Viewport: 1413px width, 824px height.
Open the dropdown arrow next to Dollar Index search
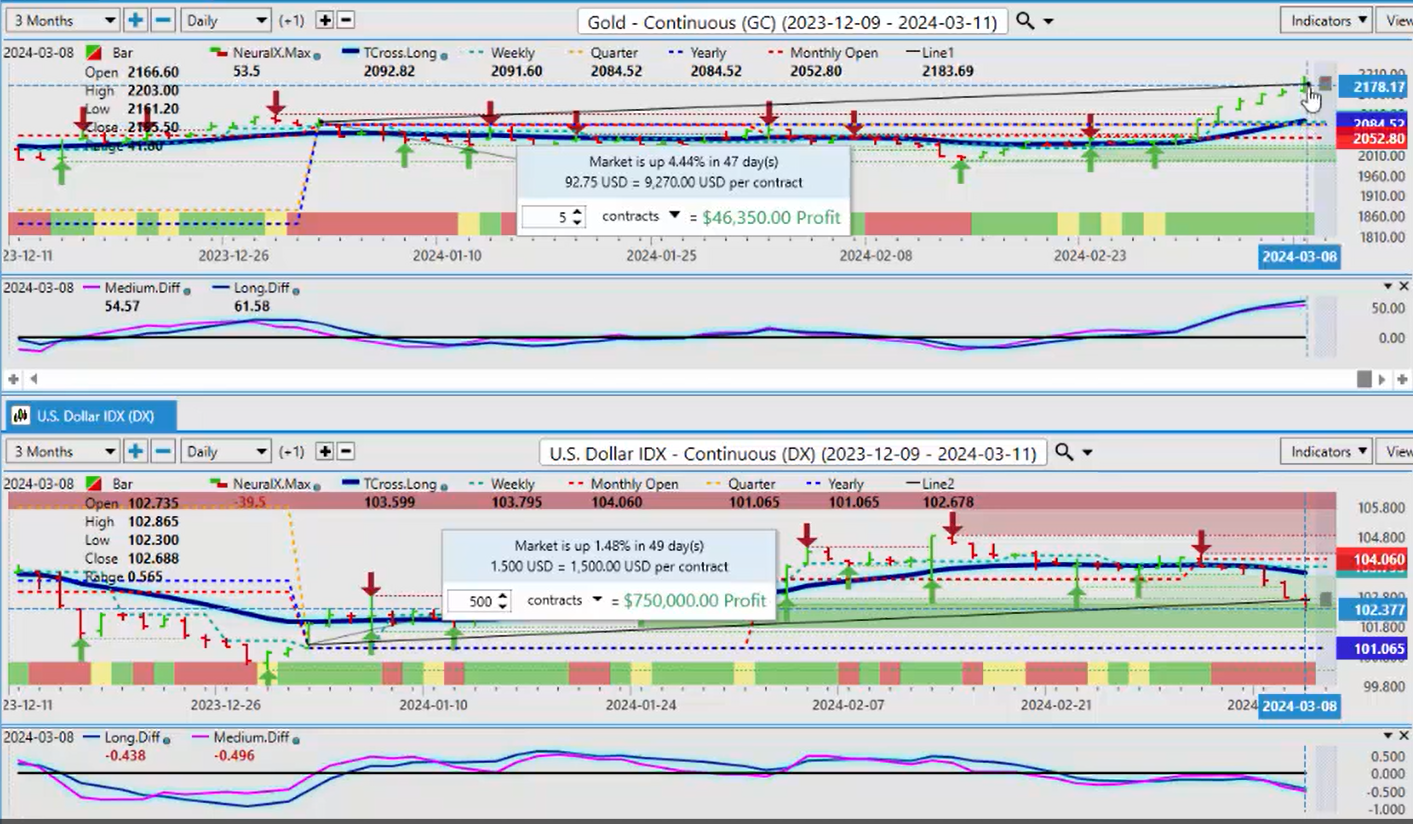pos(1088,453)
